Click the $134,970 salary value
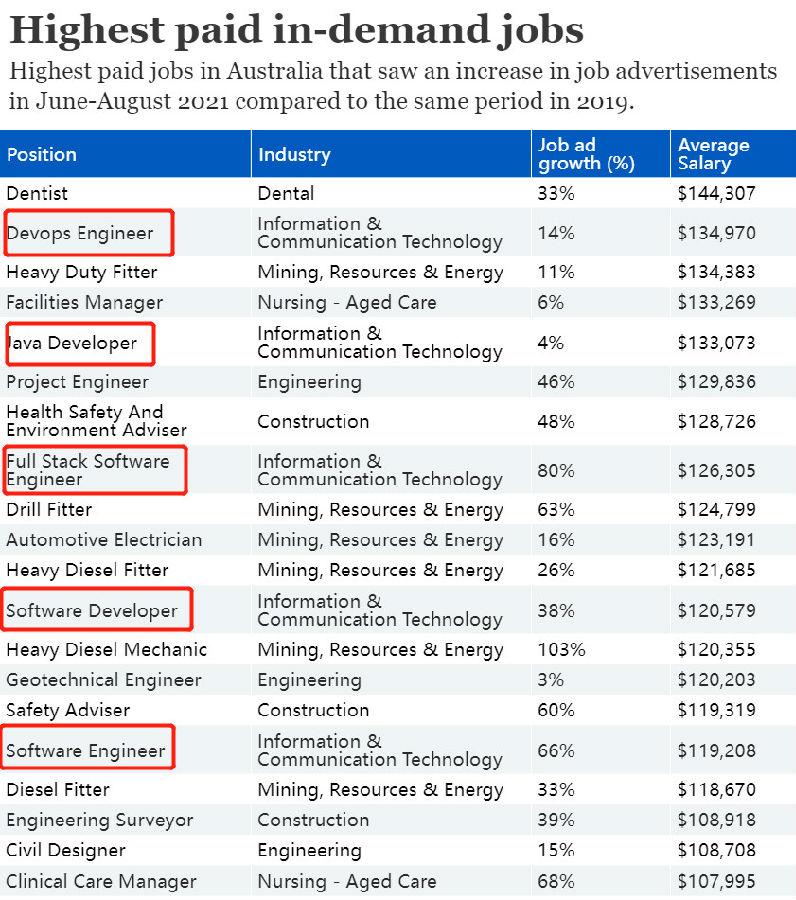 tap(716, 233)
